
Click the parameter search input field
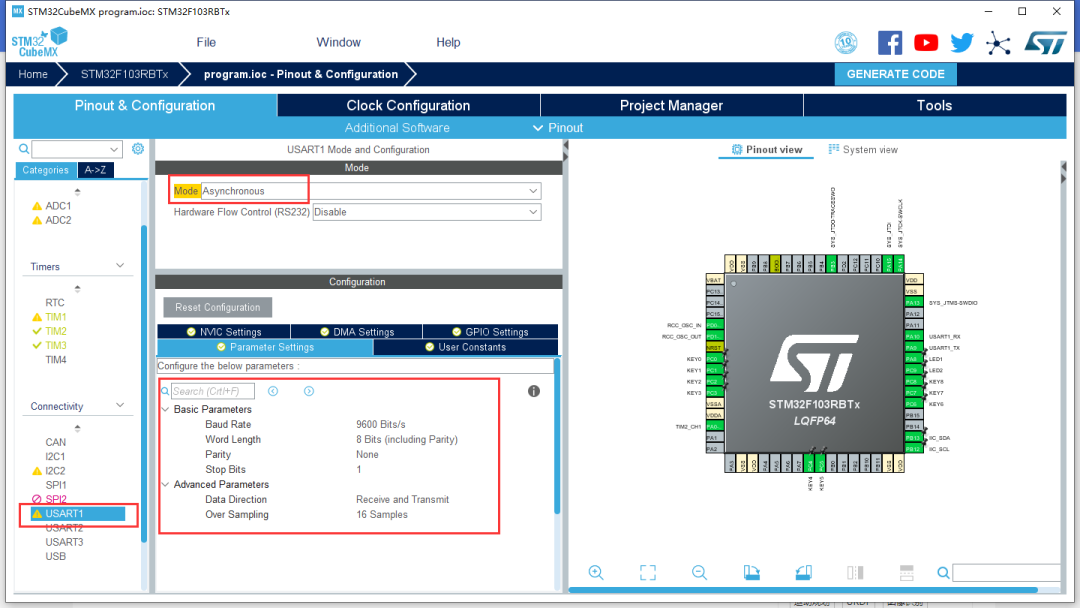[x=213, y=391]
